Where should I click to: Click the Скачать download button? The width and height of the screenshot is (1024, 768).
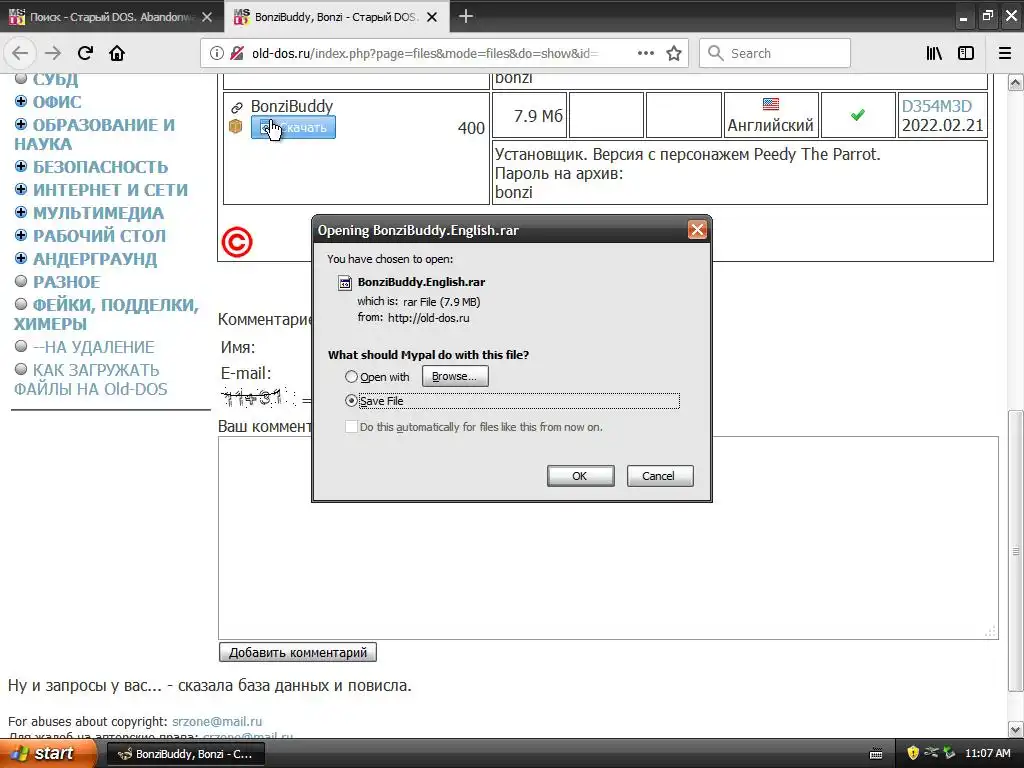(293, 127)
